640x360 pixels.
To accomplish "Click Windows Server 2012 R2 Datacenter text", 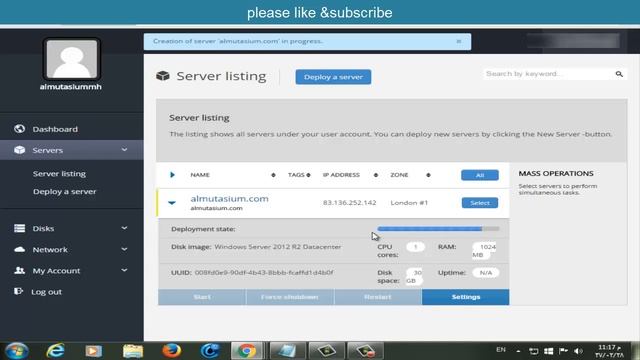I will point(278,247).
